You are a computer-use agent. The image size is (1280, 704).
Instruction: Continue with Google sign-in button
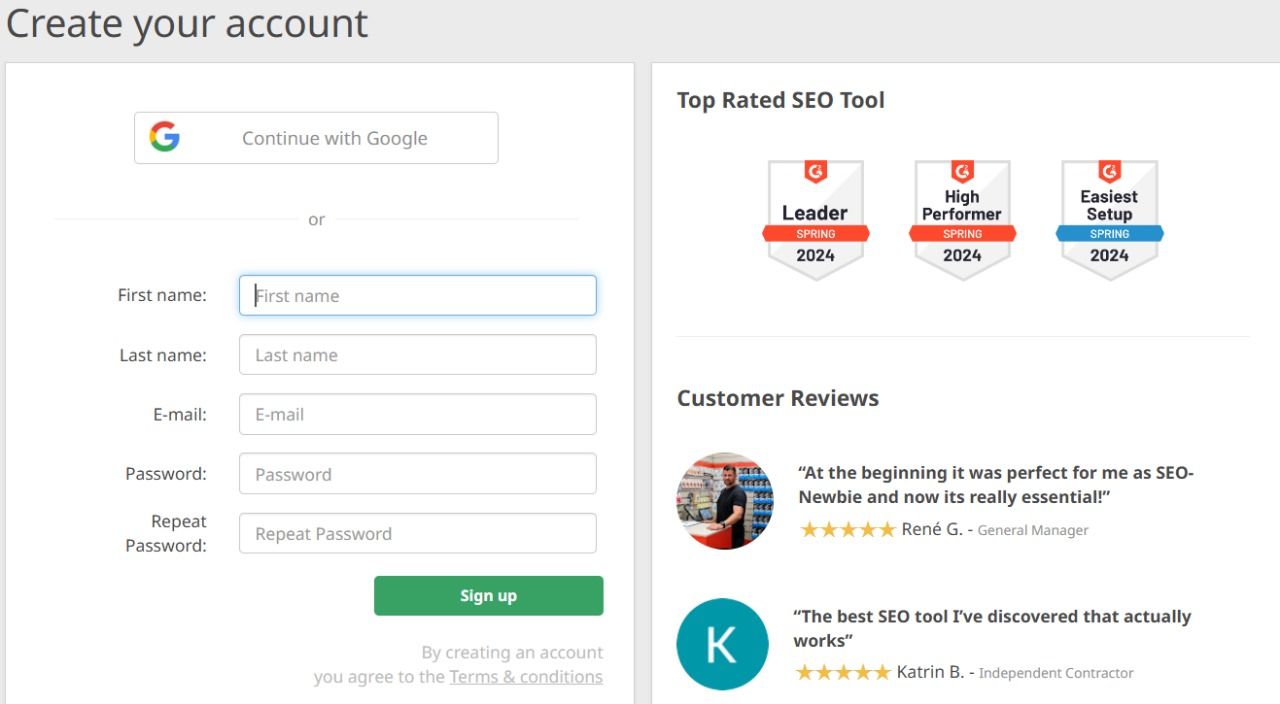(x=316, y=138)
